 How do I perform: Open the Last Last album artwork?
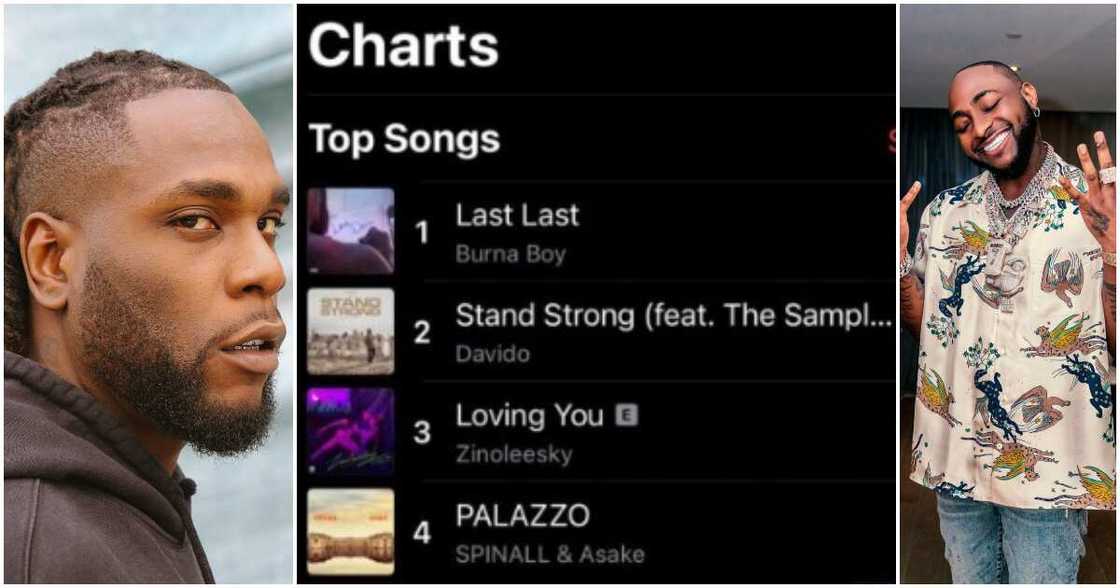(350, 231)
